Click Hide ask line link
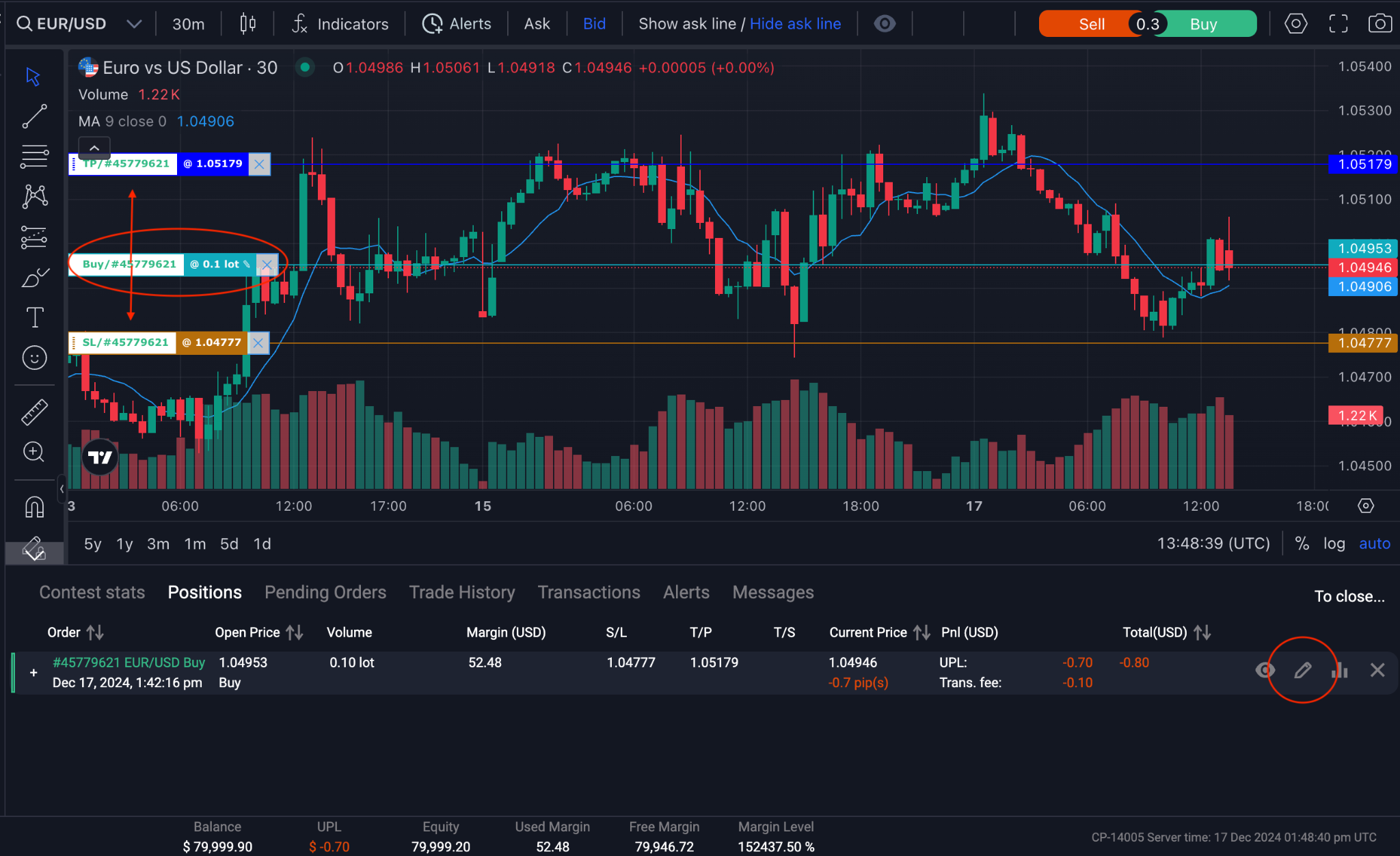The height and width of the screenshot is (856, 1400). point(795,24)
